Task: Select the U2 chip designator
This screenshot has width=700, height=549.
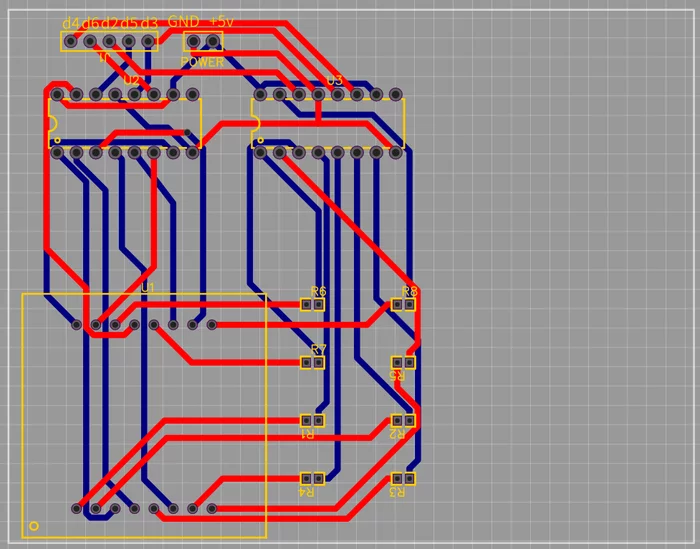Action: [x=131, y=81]
